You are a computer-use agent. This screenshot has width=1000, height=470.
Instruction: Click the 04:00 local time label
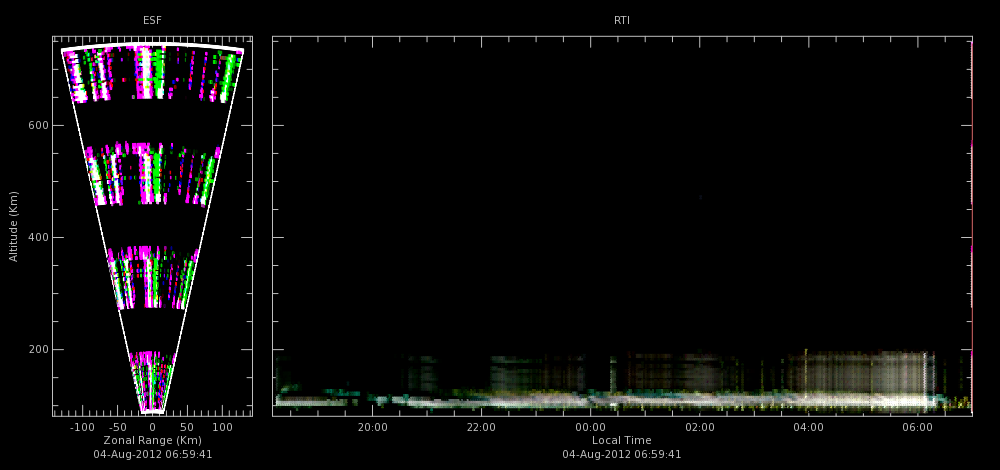coord(808,427)
